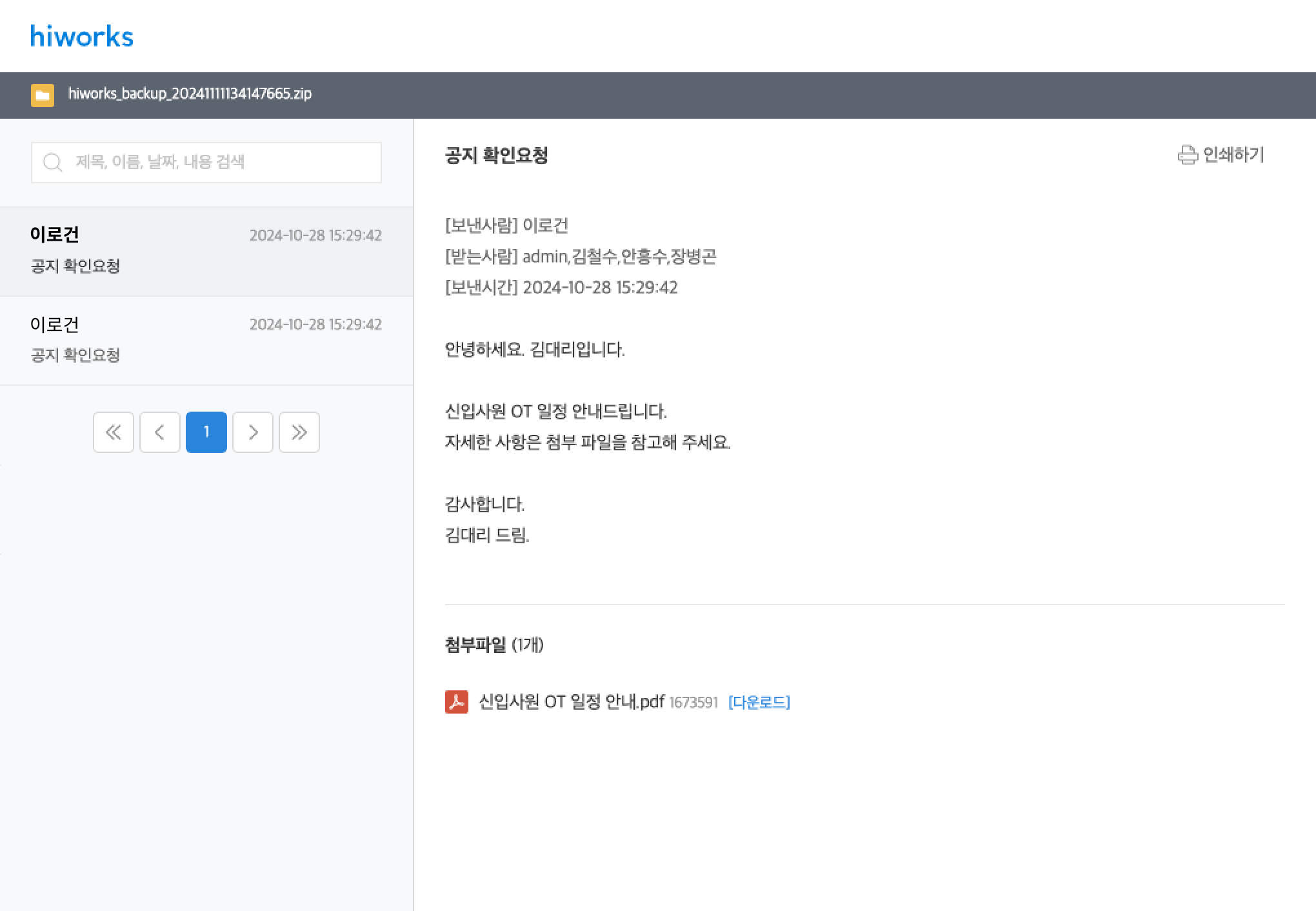Image resolution: width=1316 pixels, height=911 pixels.
Task: Click the hiworks_backup zip filename in header
Action: [x=190, y=94]
